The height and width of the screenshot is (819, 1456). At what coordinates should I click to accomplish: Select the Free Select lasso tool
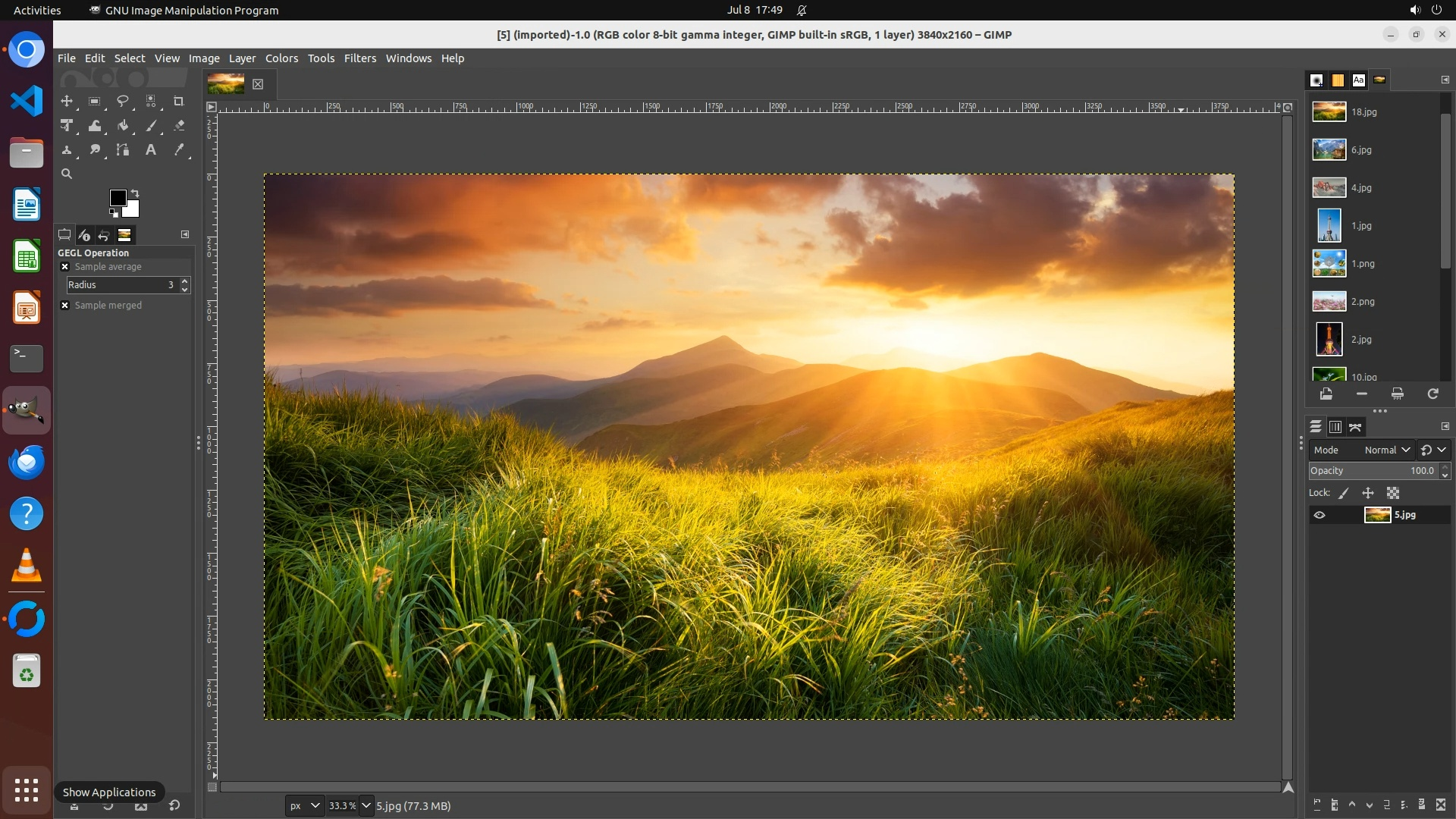click(x=122, y=101)
